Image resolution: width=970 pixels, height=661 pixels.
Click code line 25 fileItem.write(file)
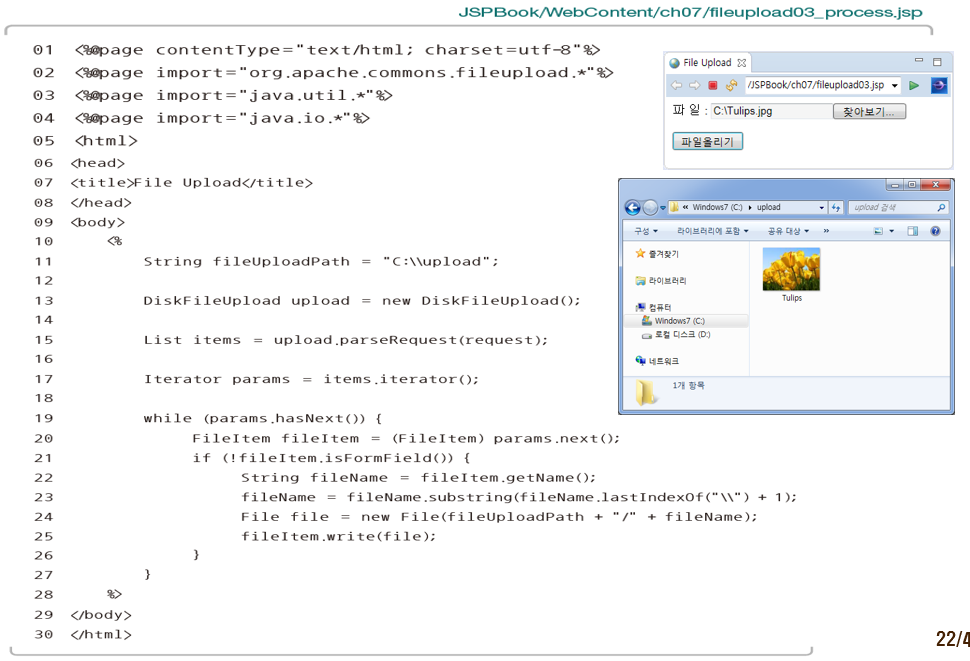pyautogui.click(x=339, y=536)
